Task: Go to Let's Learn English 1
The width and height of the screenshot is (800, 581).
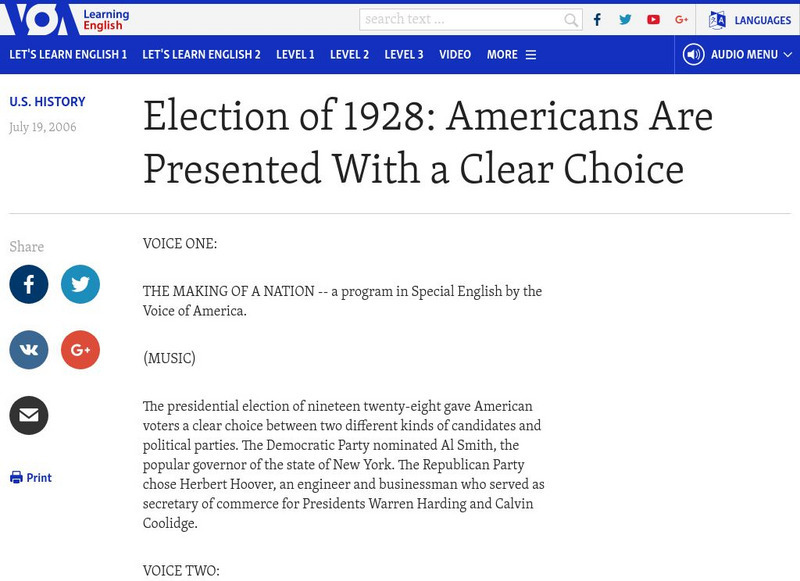Action: [68, 55]
